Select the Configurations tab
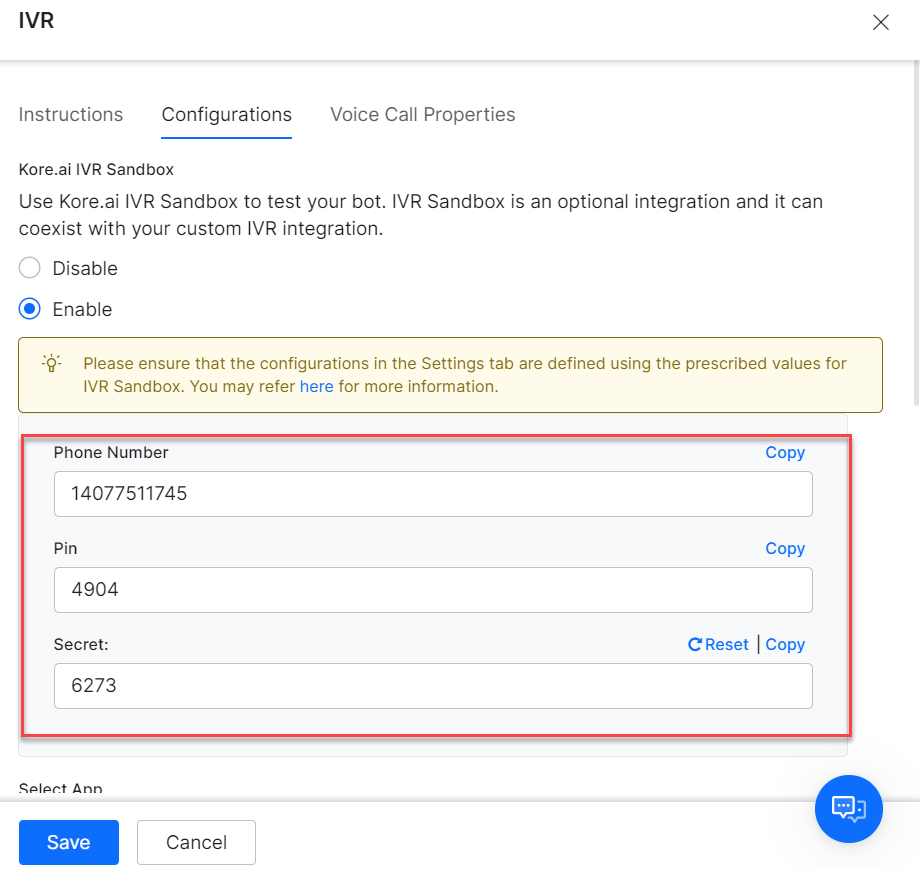This screenshot has width=920, height=870. pos(226,114)
